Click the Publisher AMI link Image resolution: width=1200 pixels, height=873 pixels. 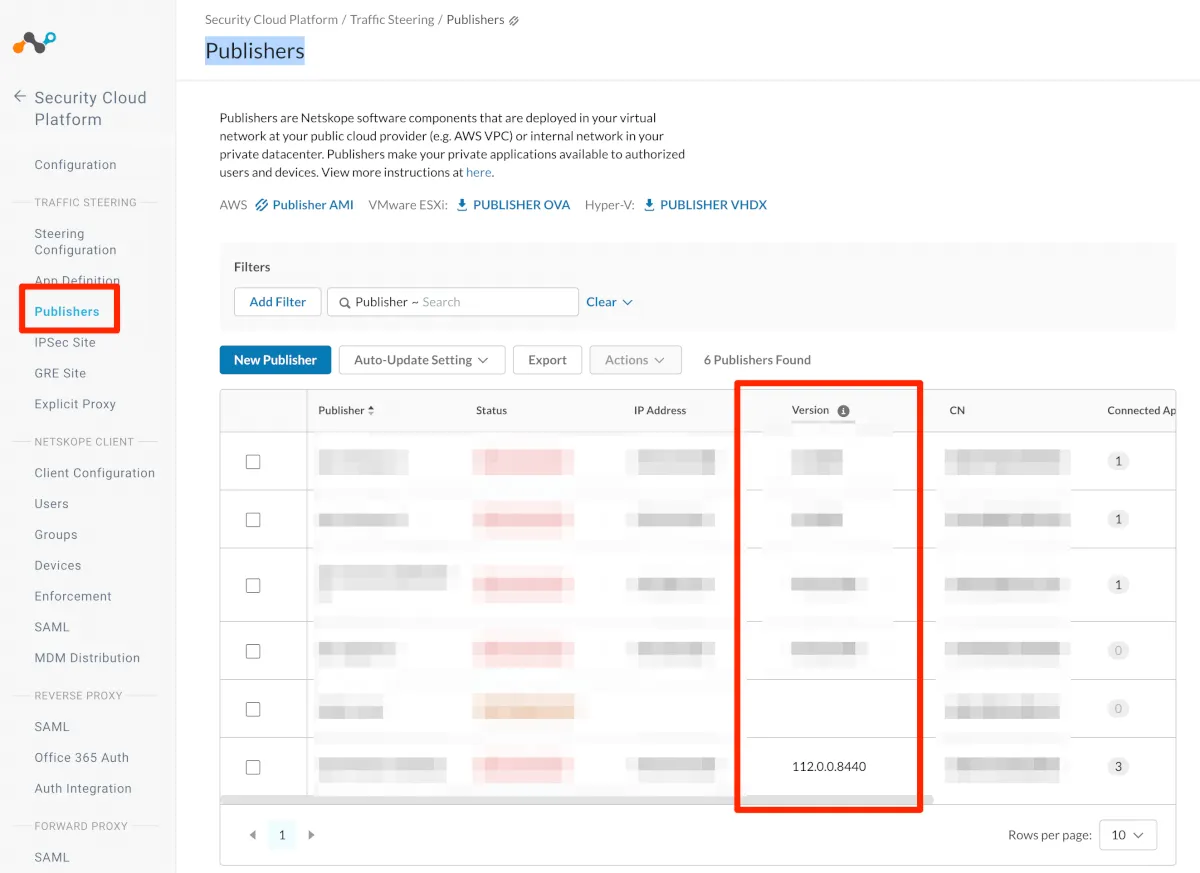point(313,205)
